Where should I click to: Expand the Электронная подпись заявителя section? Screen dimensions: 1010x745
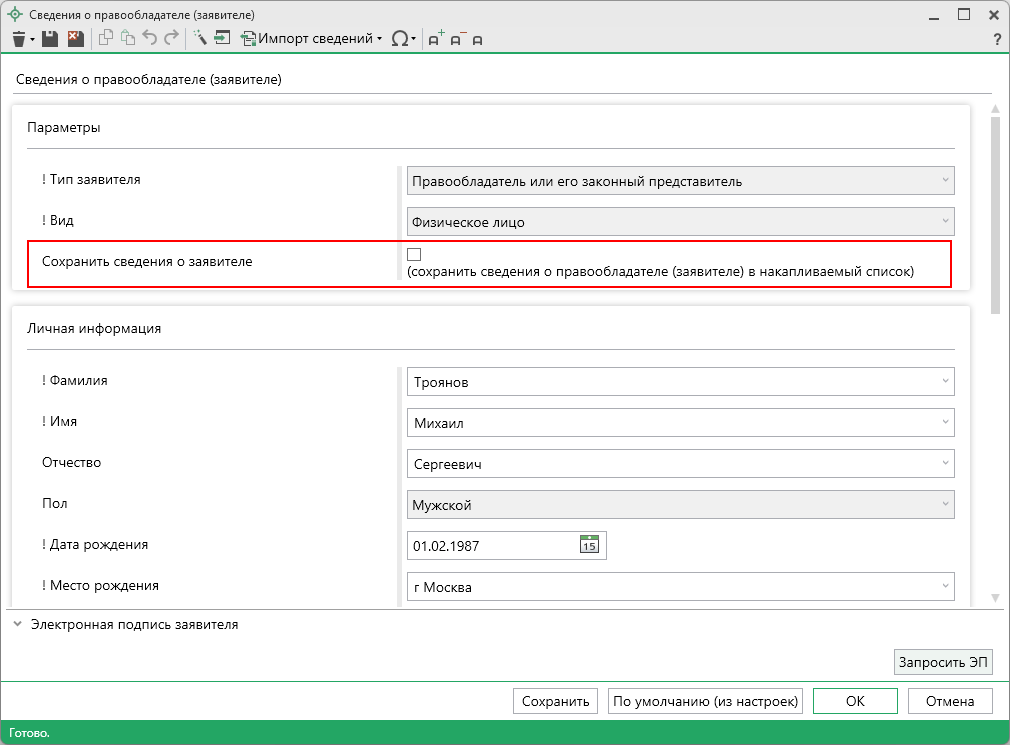click(134, 625)
